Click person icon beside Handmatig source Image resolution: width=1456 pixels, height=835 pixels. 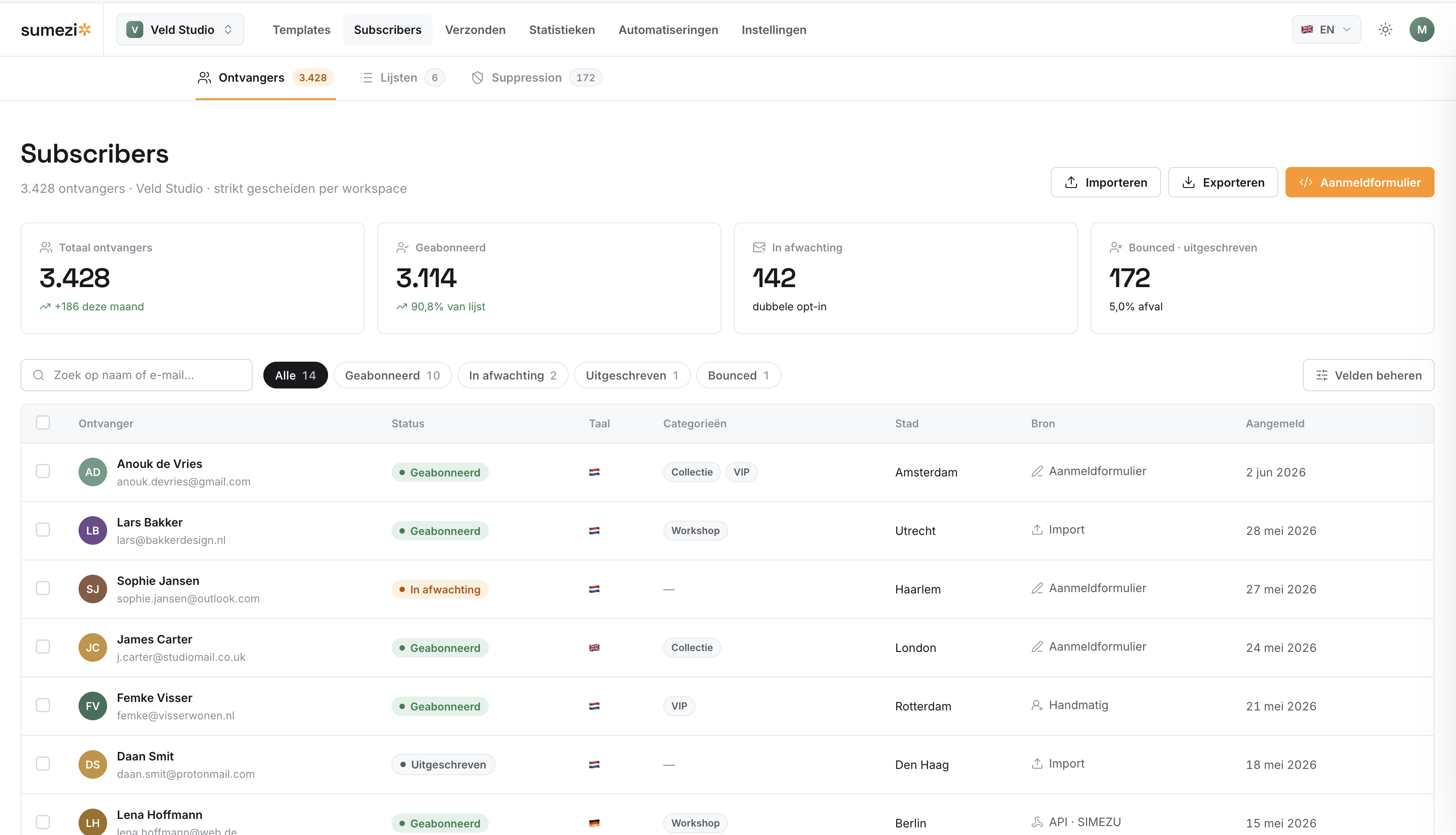click(1037, 706)
